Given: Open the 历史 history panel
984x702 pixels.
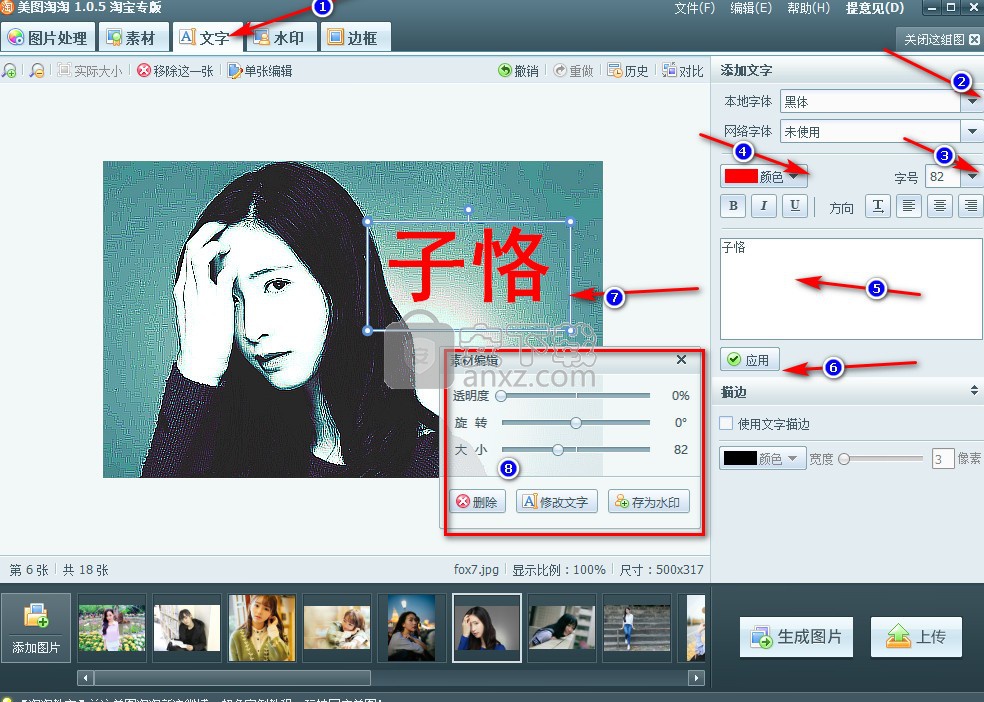Looking at the screenshot, I should pos(628,71).
